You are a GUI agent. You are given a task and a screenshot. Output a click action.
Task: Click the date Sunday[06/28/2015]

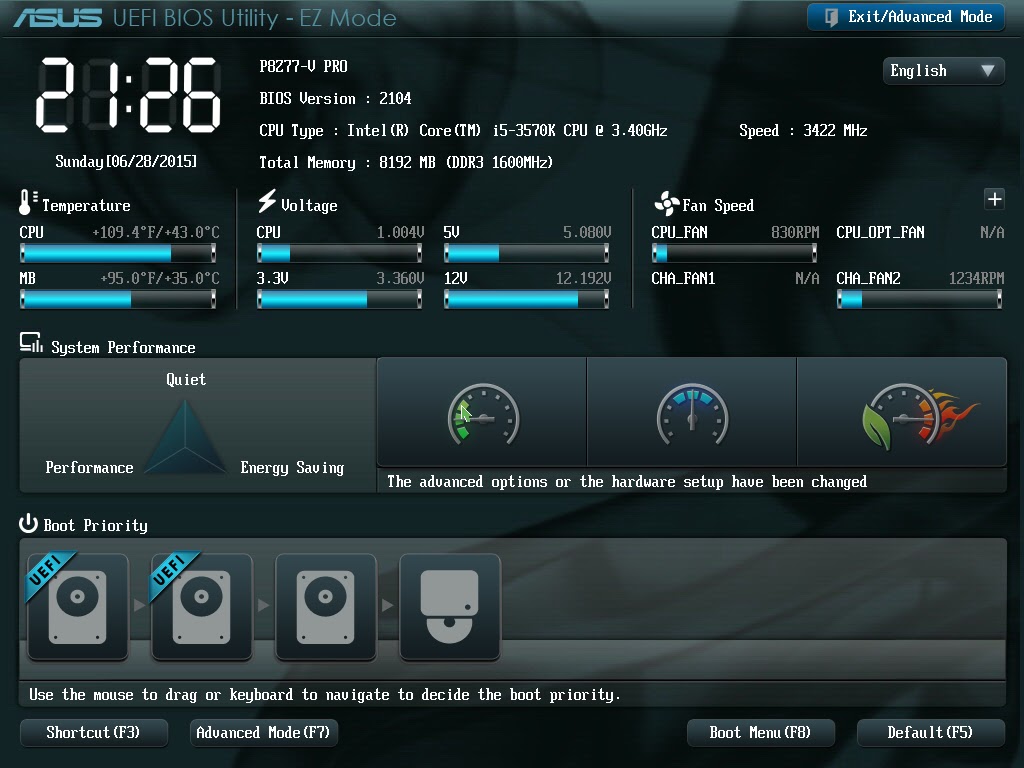pyautogui.click(x=126, y=161)
